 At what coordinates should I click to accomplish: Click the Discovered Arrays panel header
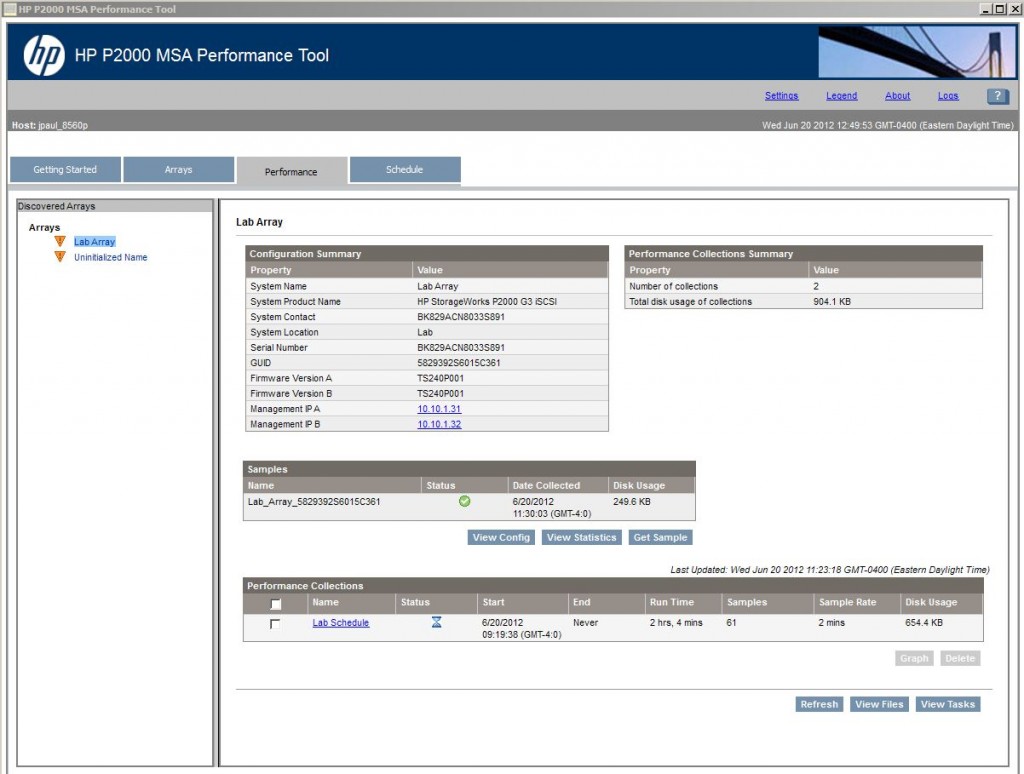[115, 206]
